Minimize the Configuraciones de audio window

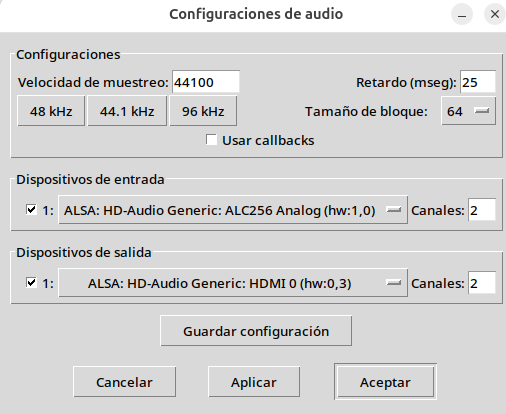(x=462, y=14)
